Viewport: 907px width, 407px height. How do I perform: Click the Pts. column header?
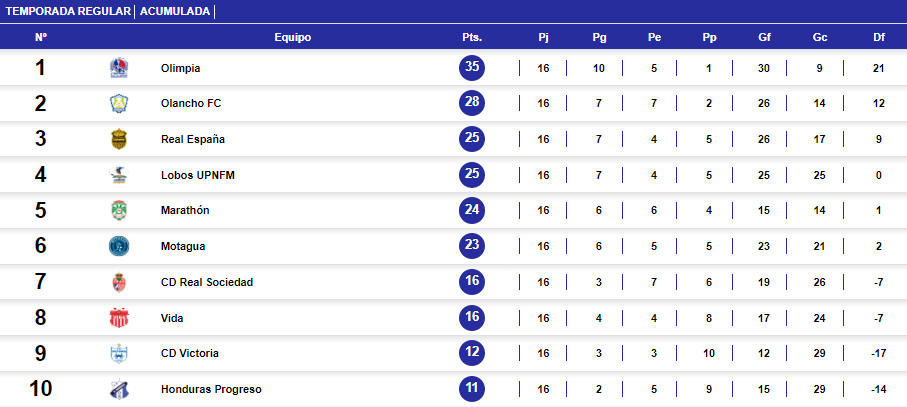click(472, 37)
